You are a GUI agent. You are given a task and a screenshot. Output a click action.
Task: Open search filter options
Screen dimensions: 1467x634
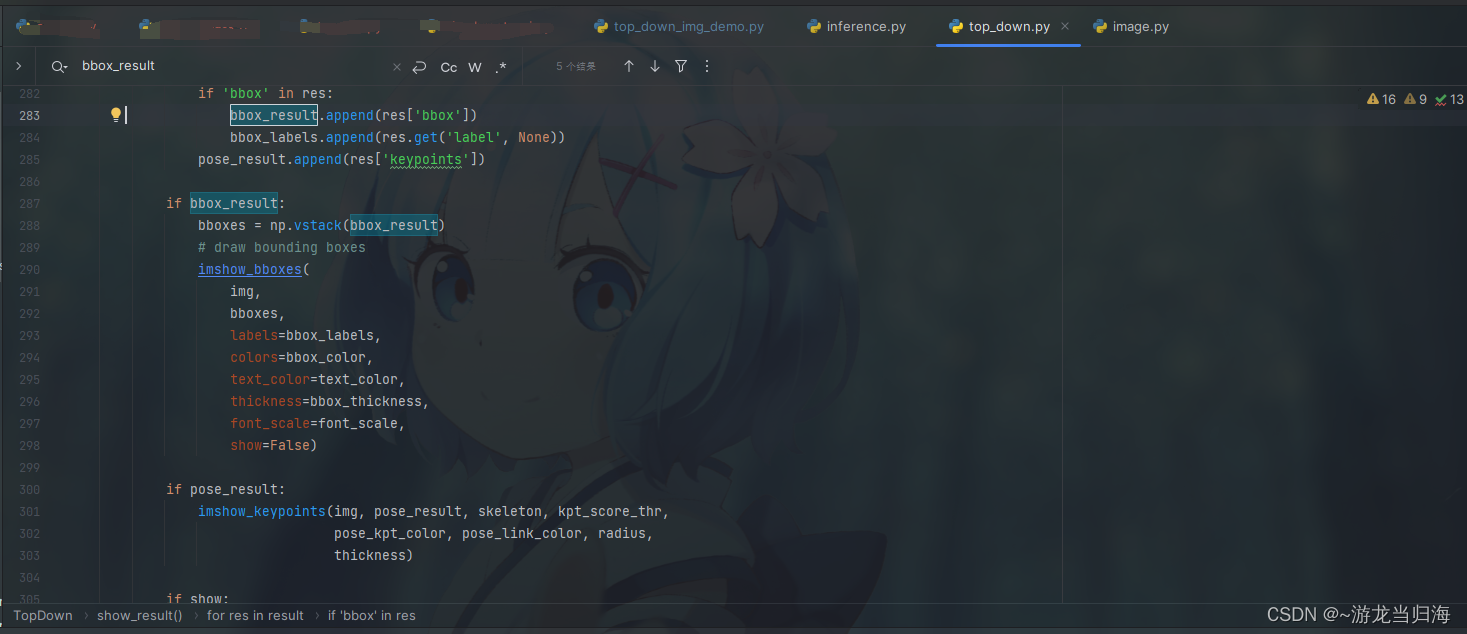tap(681, 66)
